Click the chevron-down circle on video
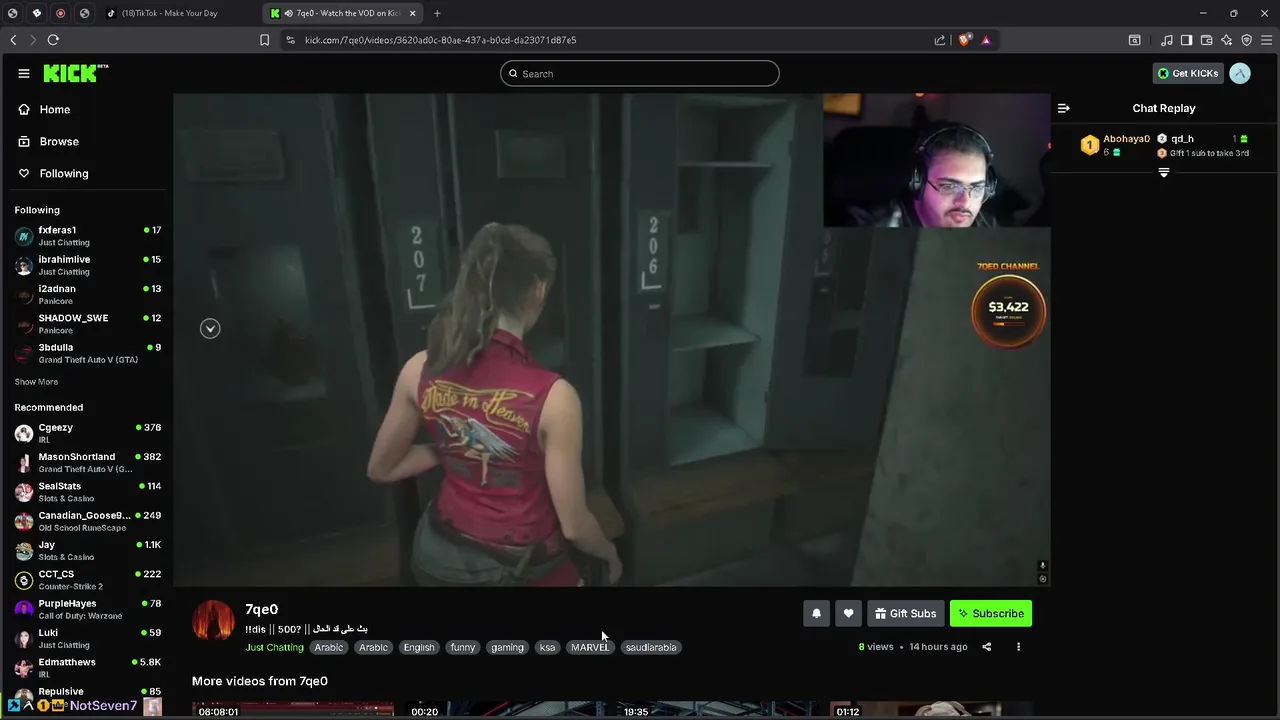Image resolution: width=1280 pixels, height=720 pixels. tap(210, 329)
